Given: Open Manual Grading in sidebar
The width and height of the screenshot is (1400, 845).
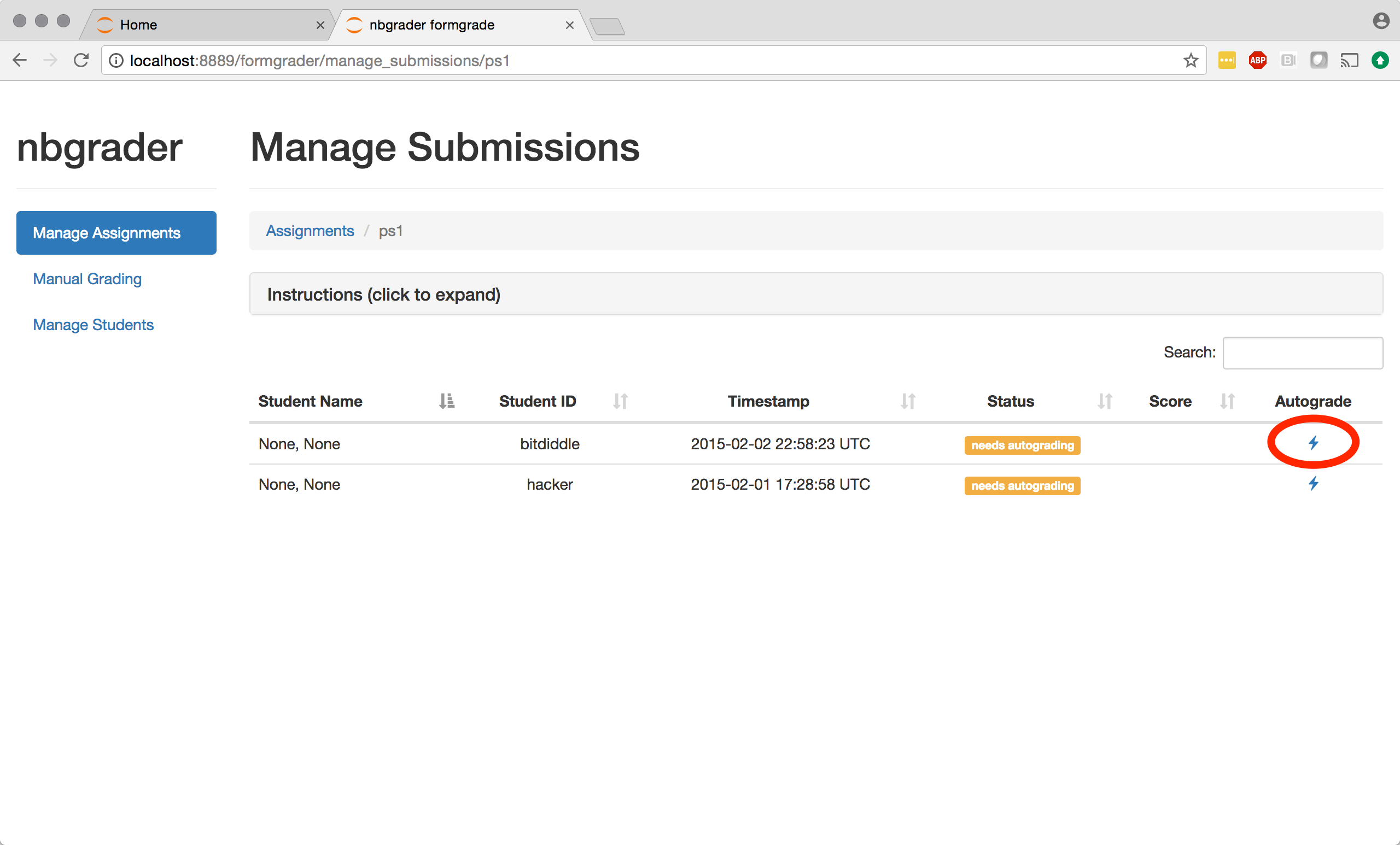Looking at the screenshot, I should tap(87, 279).
